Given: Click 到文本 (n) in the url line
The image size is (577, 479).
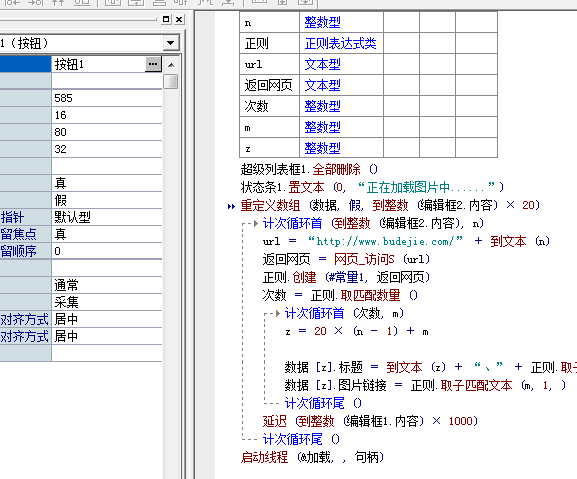Looking at the screenshot, I should coord(520,242).
